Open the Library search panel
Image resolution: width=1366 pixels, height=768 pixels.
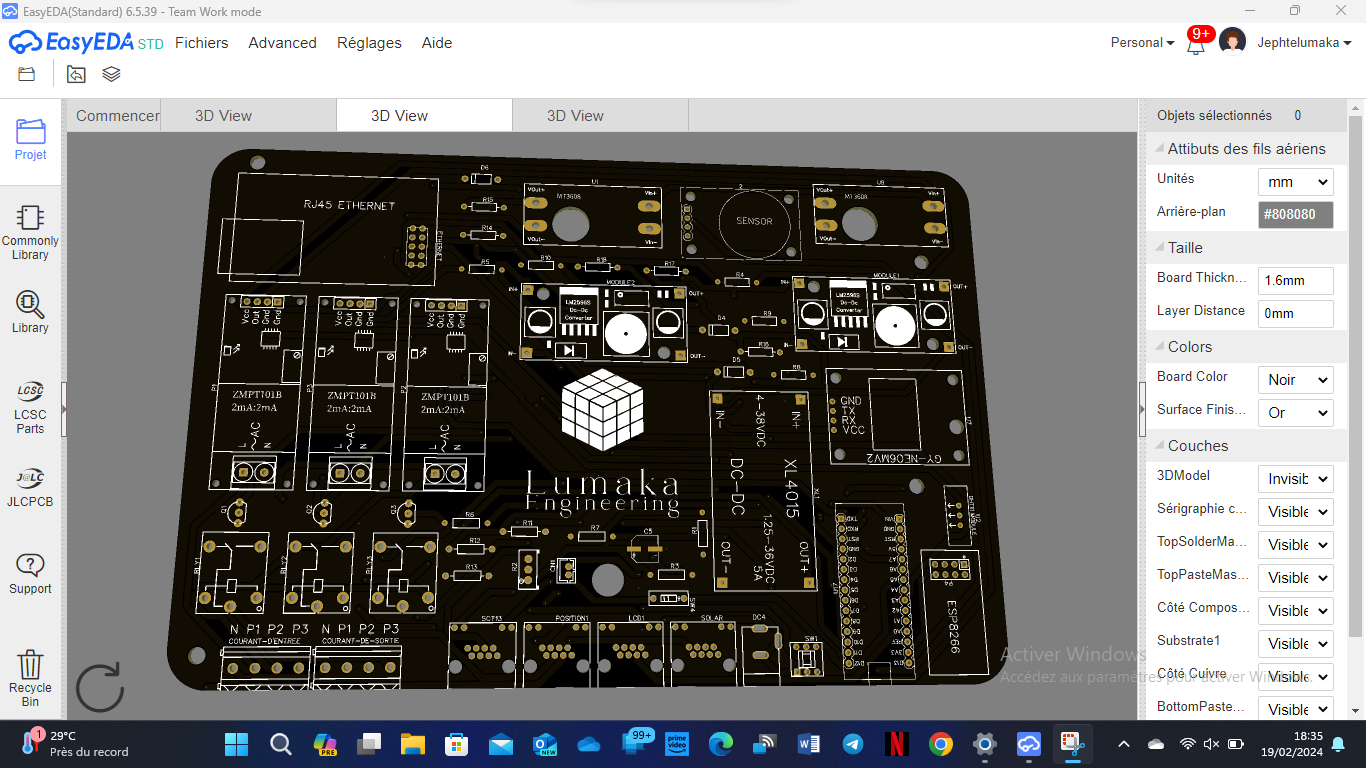(x=30, y=312)
